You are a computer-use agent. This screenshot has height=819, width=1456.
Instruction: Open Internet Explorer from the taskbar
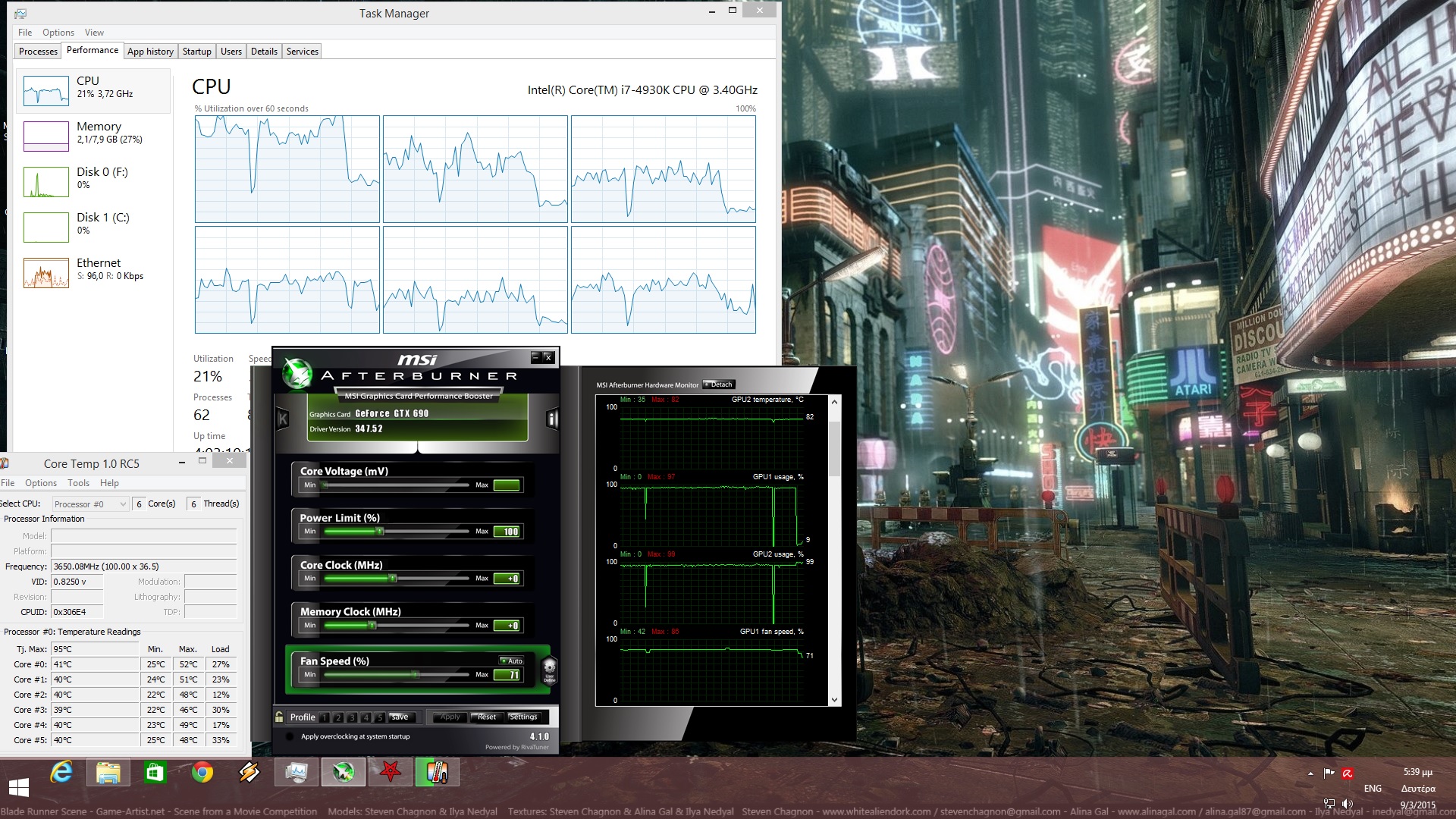61,773
